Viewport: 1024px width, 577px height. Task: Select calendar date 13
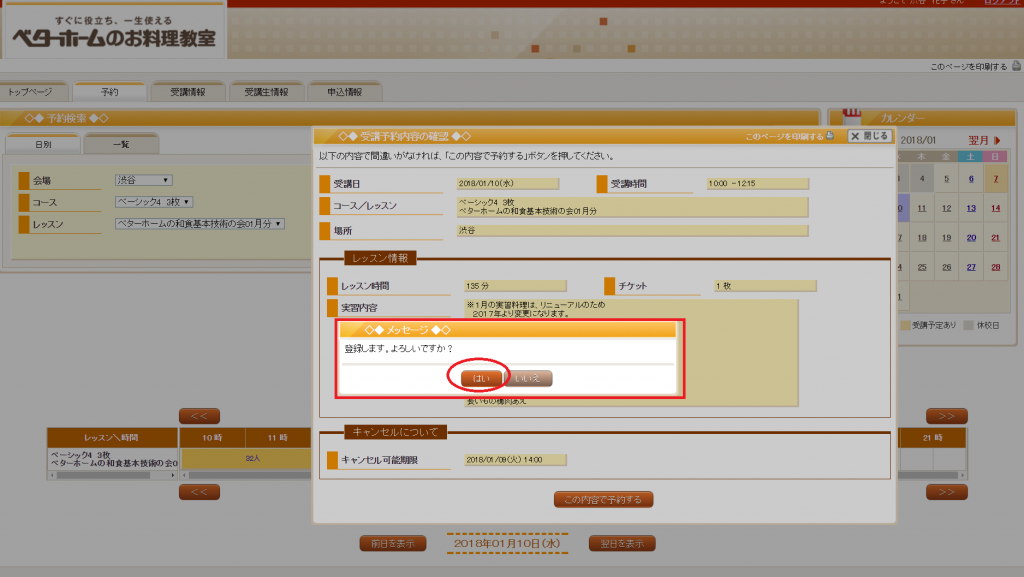click(x=971, y=208)
